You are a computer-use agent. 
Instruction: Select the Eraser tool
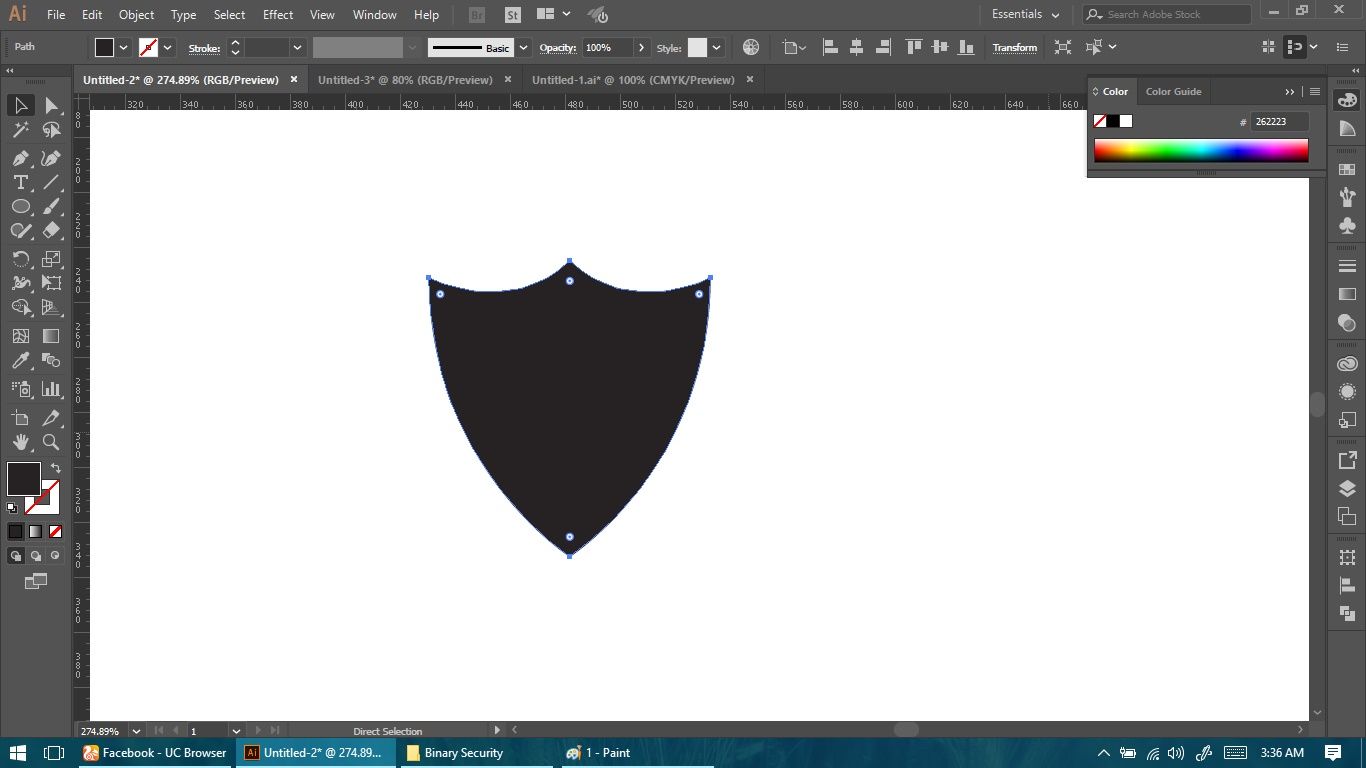pos(52,230)
